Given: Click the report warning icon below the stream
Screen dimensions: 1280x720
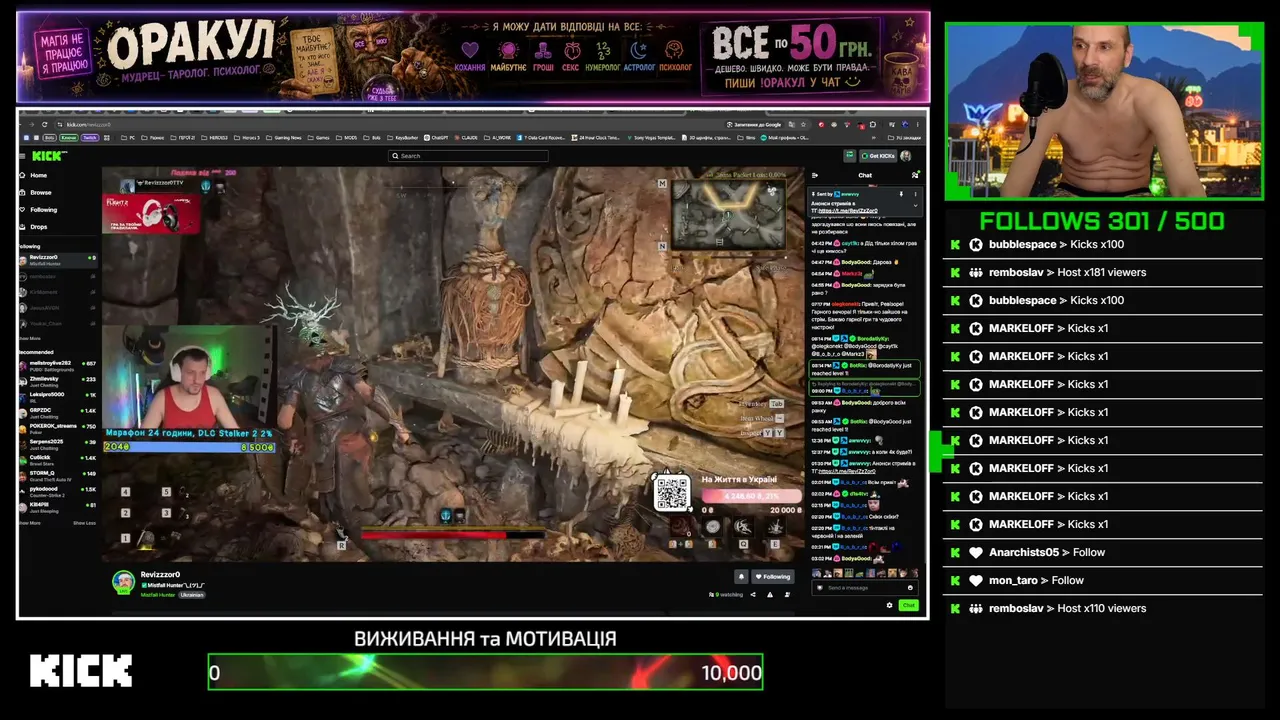Looking at the screenshot, I should 769,595.
